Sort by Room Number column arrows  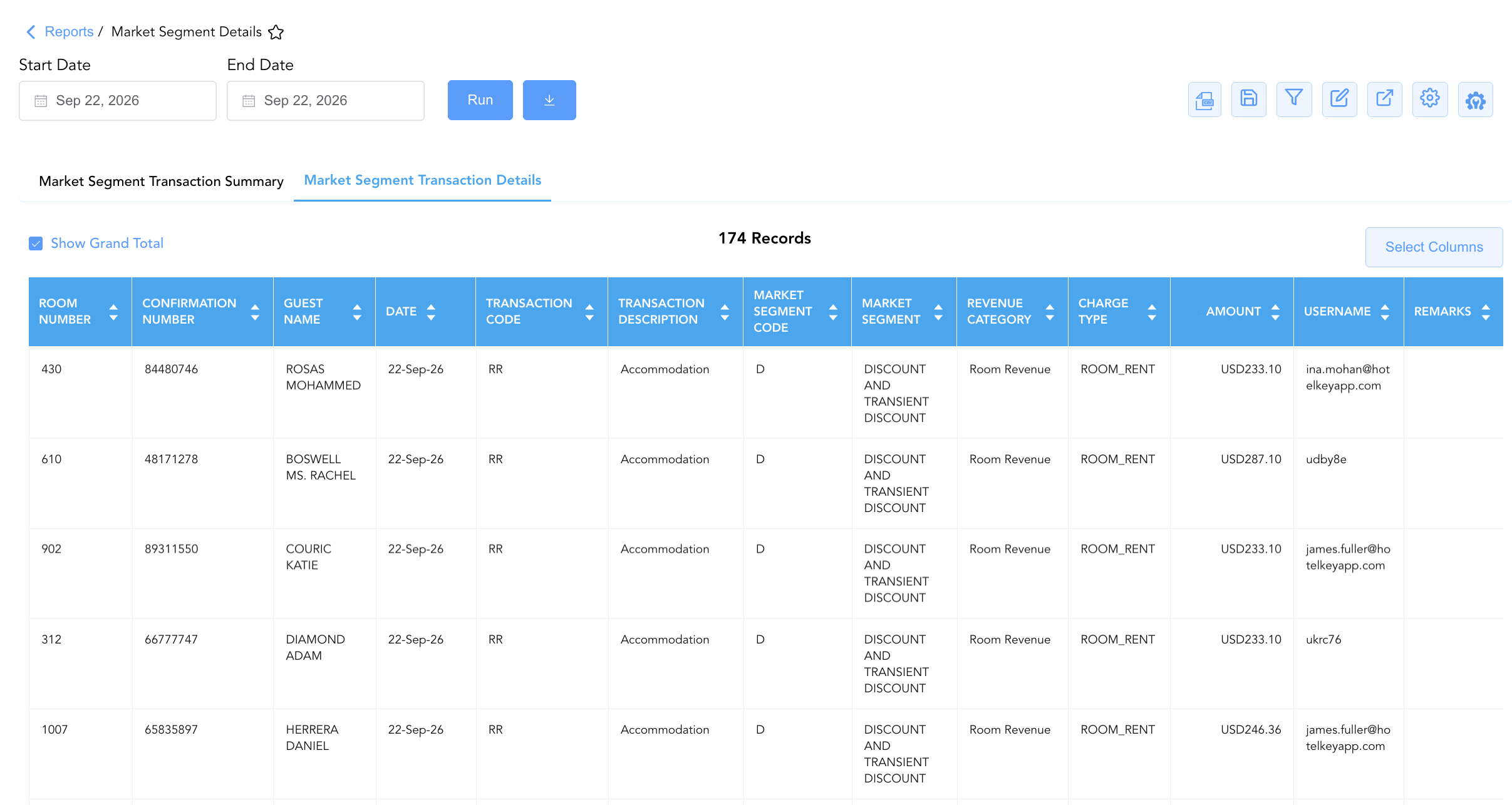[113, 312]
